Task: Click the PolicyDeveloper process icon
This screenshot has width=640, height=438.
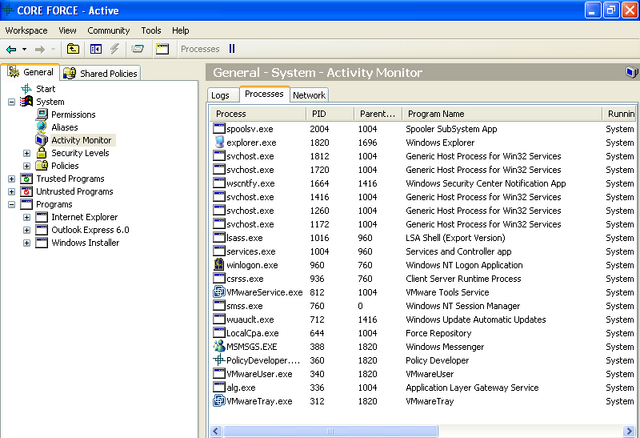Action: [x=219, y=360]
